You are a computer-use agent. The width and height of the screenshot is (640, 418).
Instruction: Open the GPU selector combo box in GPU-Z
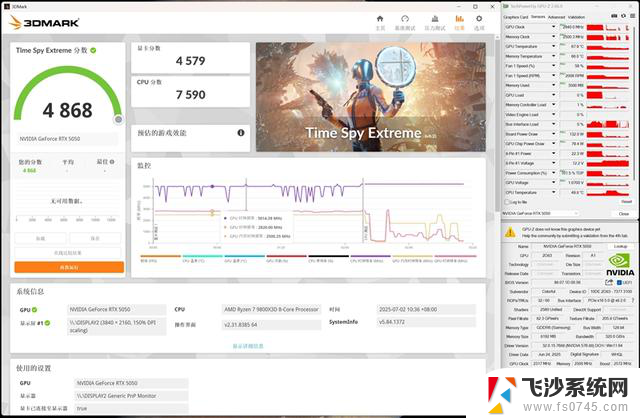click(x=541, y=213)
